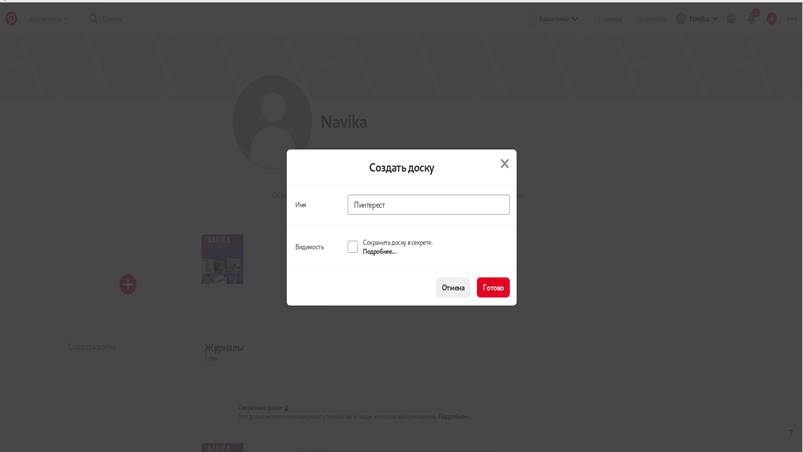
Task: Click the red plus circle to create board
Action: click(128, 284)
